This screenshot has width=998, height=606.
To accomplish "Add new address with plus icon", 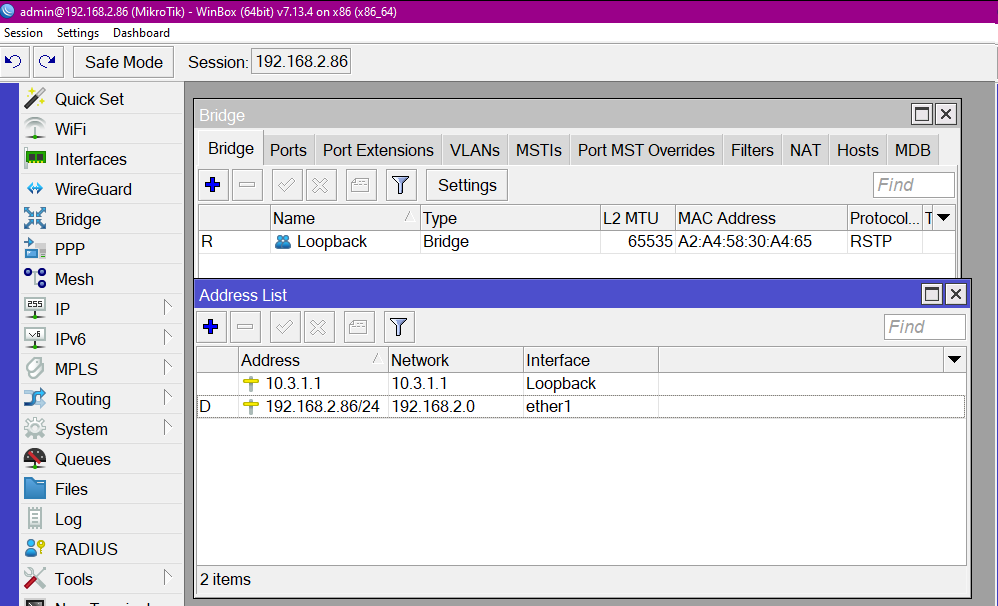I will point(211,327).
